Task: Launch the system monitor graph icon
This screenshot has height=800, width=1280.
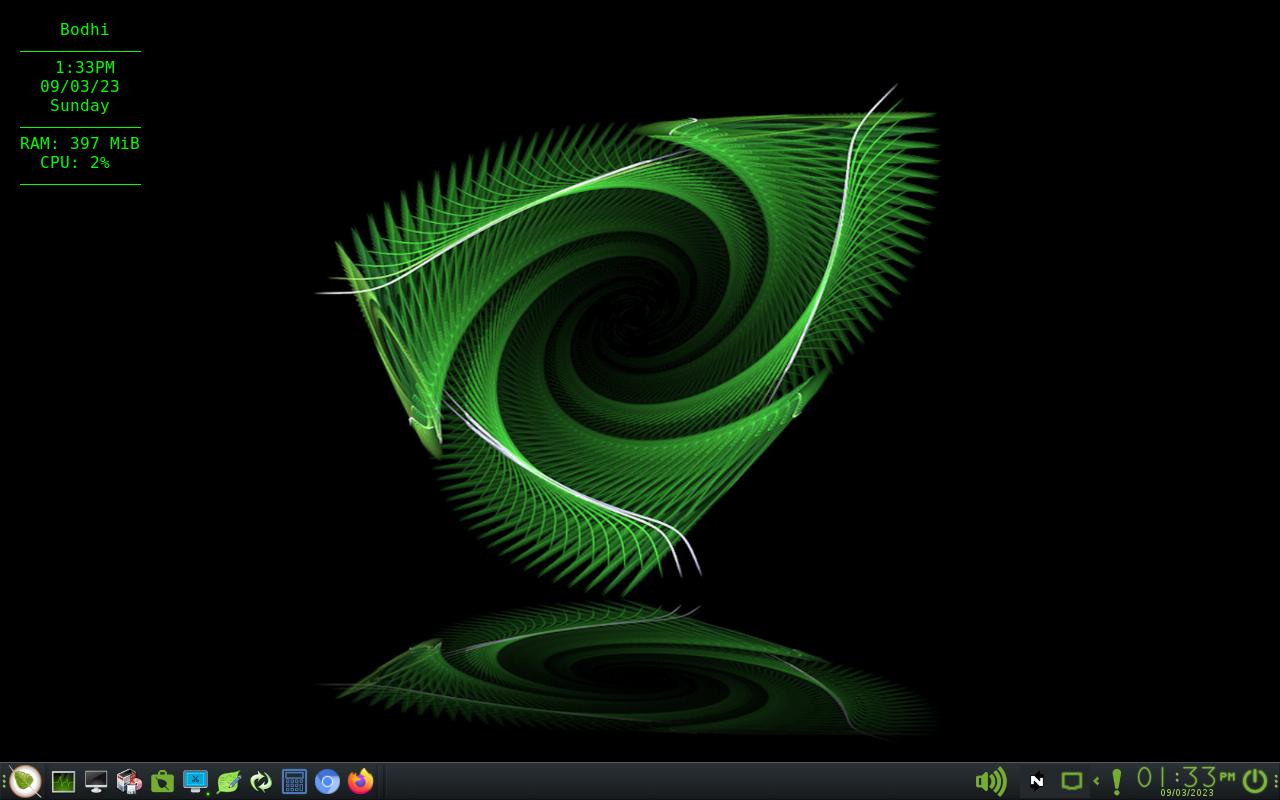Action: click(63, 781)
